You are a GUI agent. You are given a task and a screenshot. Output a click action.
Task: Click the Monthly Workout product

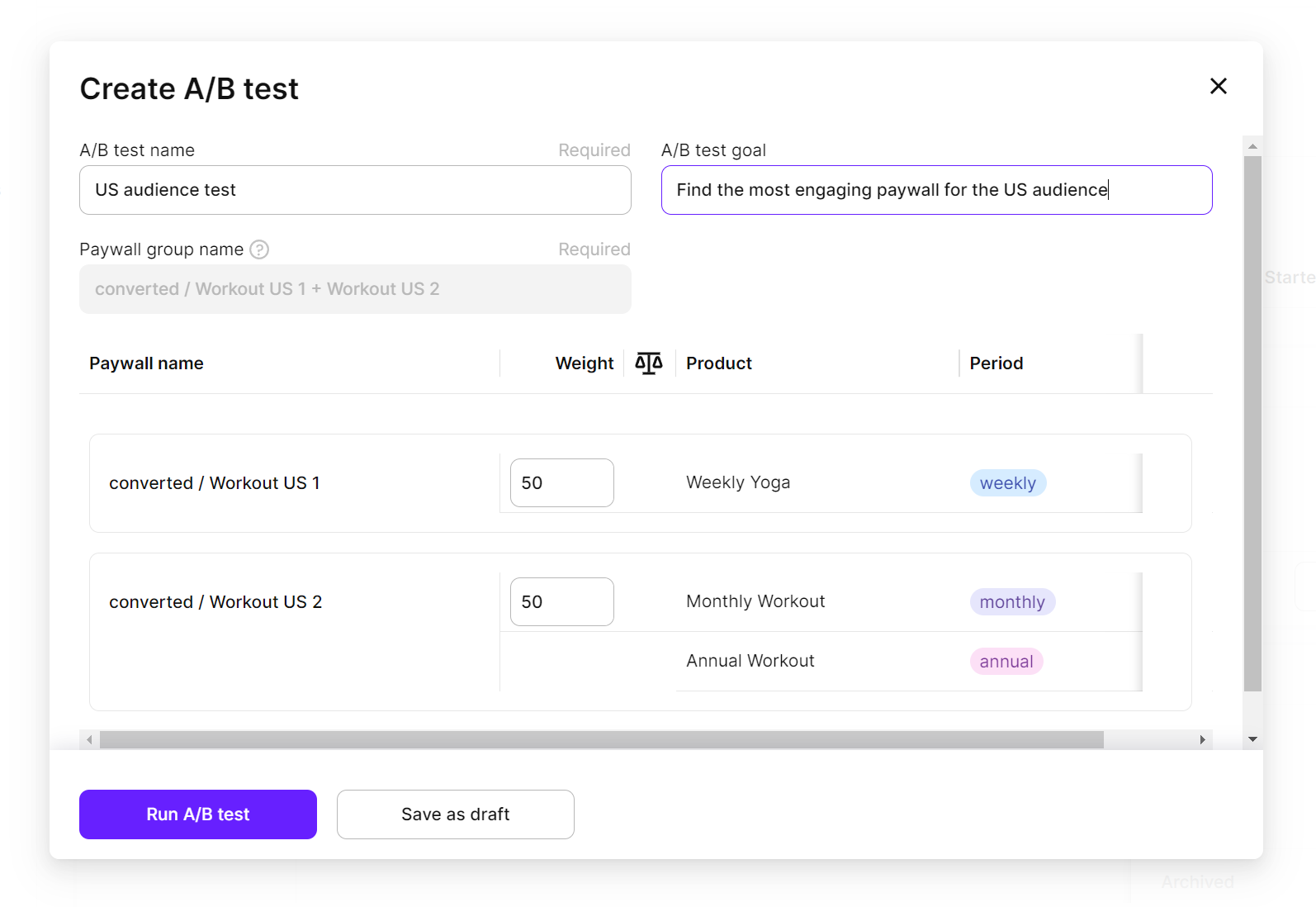[x=755, y=601]
